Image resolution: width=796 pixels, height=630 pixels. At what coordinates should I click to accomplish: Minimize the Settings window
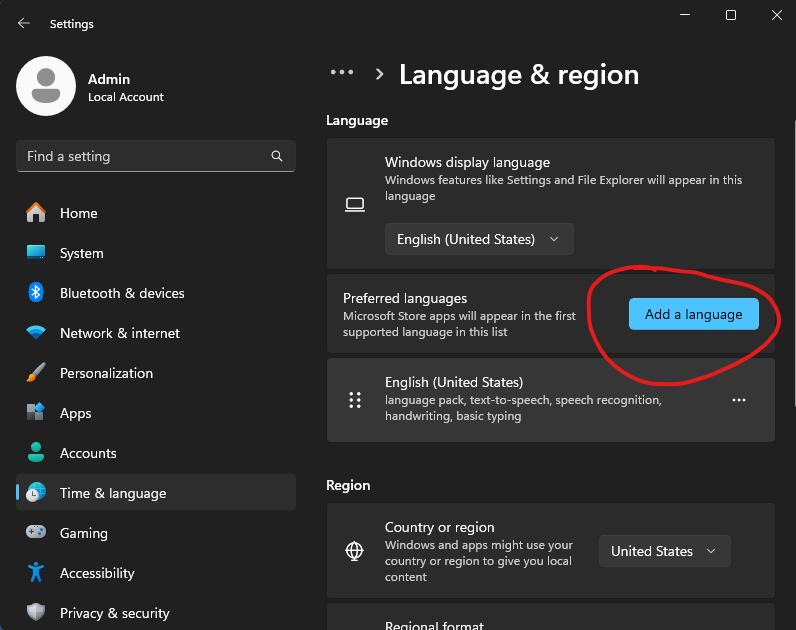(685, 15)
